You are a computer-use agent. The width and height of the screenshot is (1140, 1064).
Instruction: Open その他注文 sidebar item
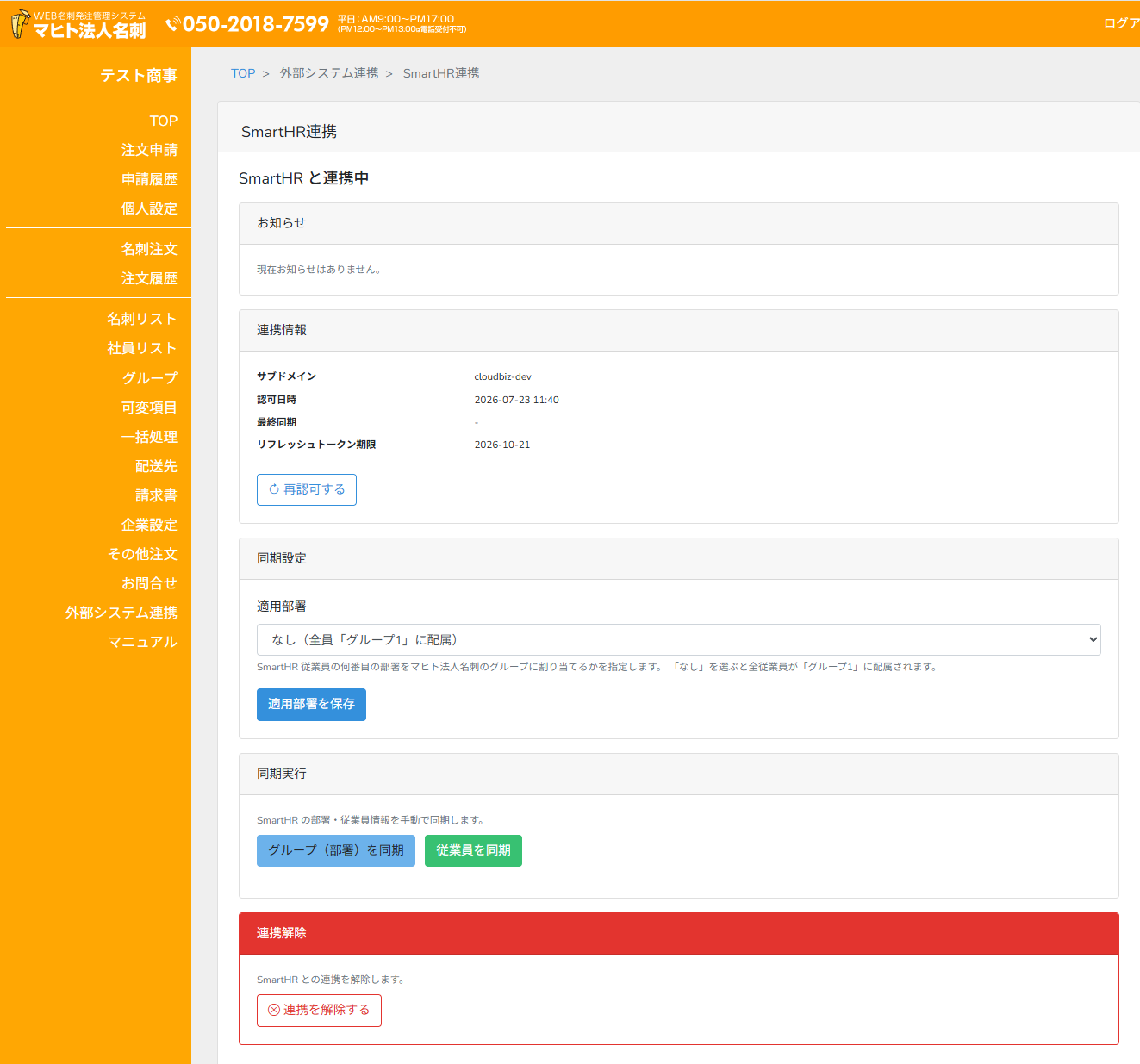tap(142, 554)
